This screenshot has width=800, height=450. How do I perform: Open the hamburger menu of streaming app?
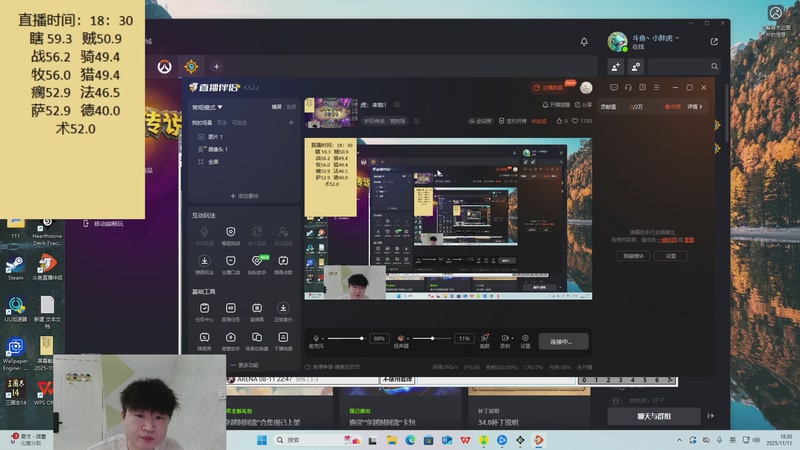(x=657, y=88)
